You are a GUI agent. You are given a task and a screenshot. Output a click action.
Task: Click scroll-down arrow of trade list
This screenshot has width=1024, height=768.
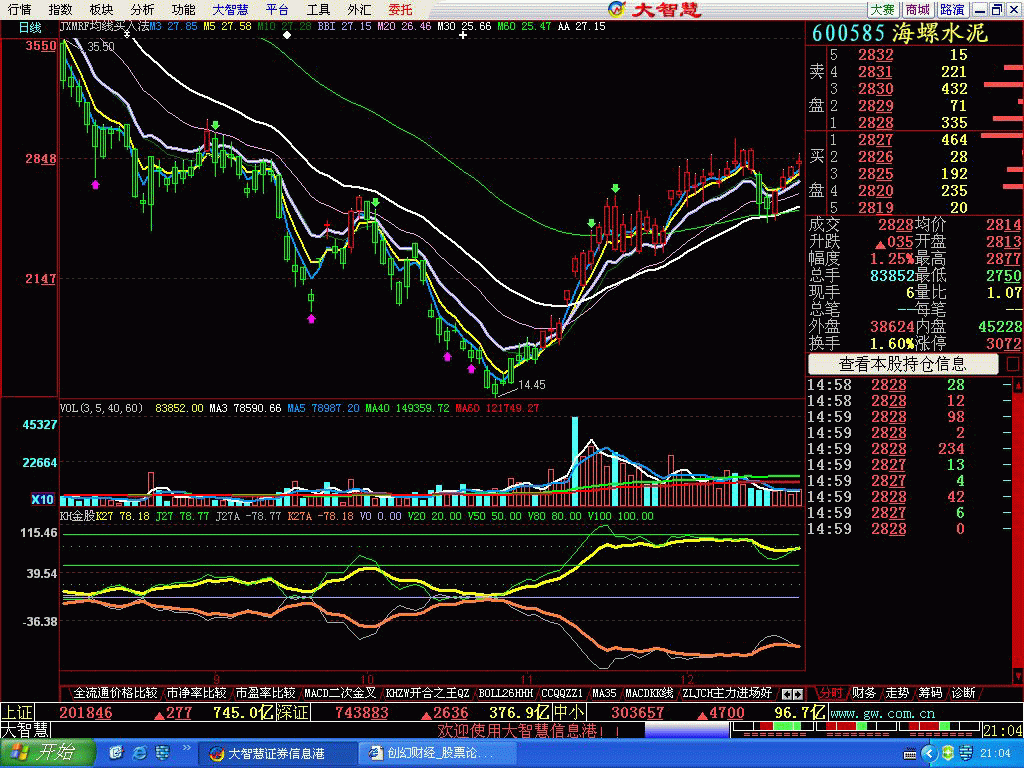pos(1017,675)
